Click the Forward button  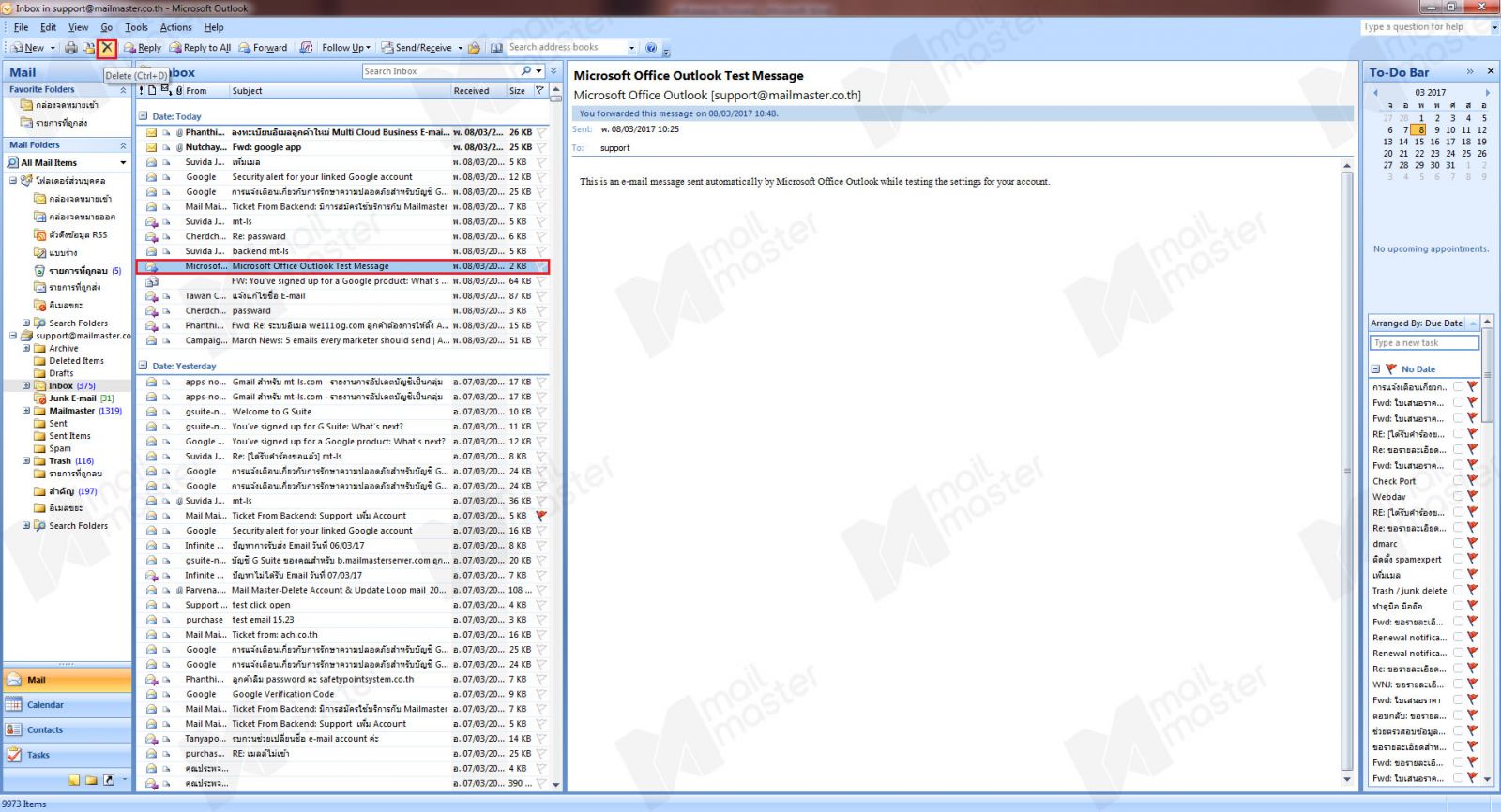coord(263,48)
